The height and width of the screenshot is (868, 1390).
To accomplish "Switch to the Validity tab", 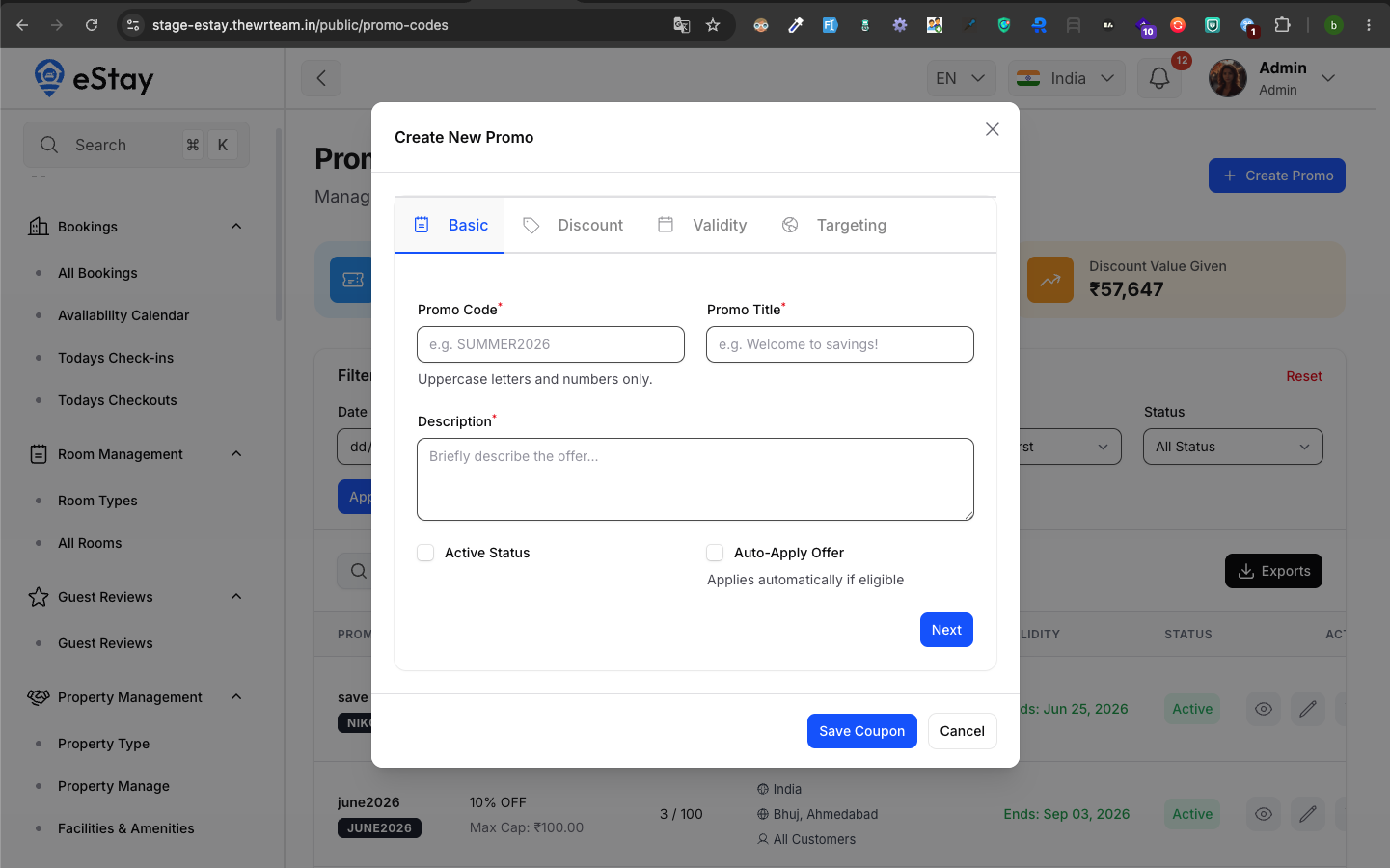I will (702, 225).
